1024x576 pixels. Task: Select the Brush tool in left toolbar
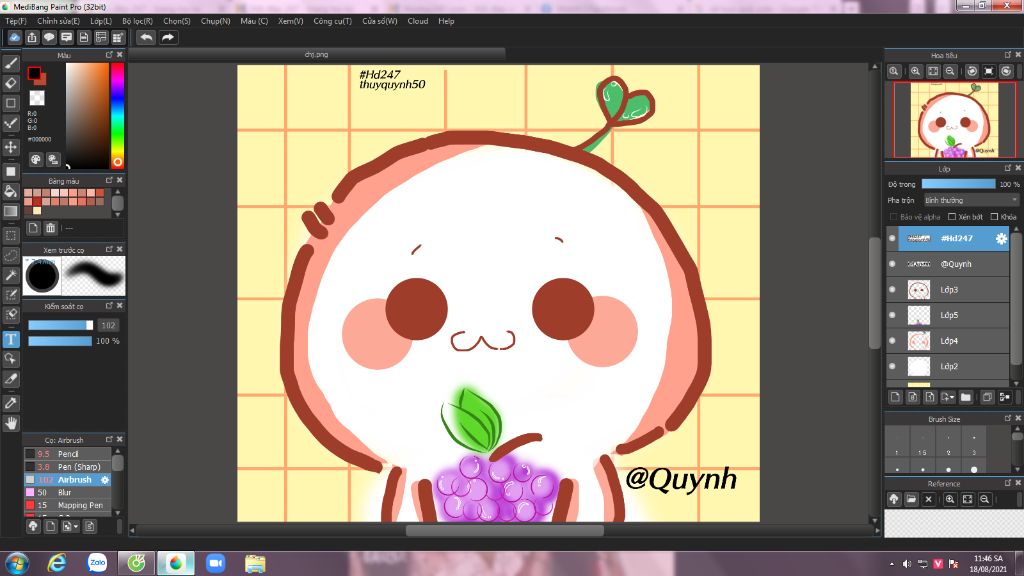(11, 63)
